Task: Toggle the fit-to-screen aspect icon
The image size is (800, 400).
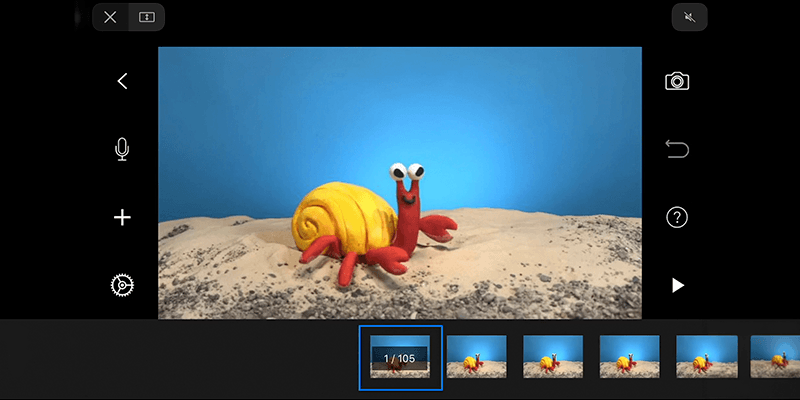Action: [146, 17]
